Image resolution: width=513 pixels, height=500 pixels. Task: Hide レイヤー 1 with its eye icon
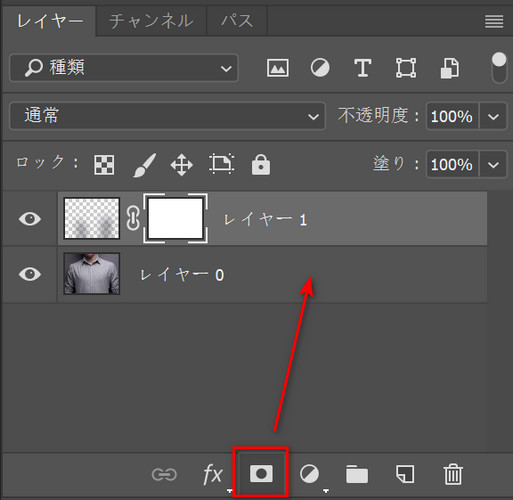(x=30, y=219)
